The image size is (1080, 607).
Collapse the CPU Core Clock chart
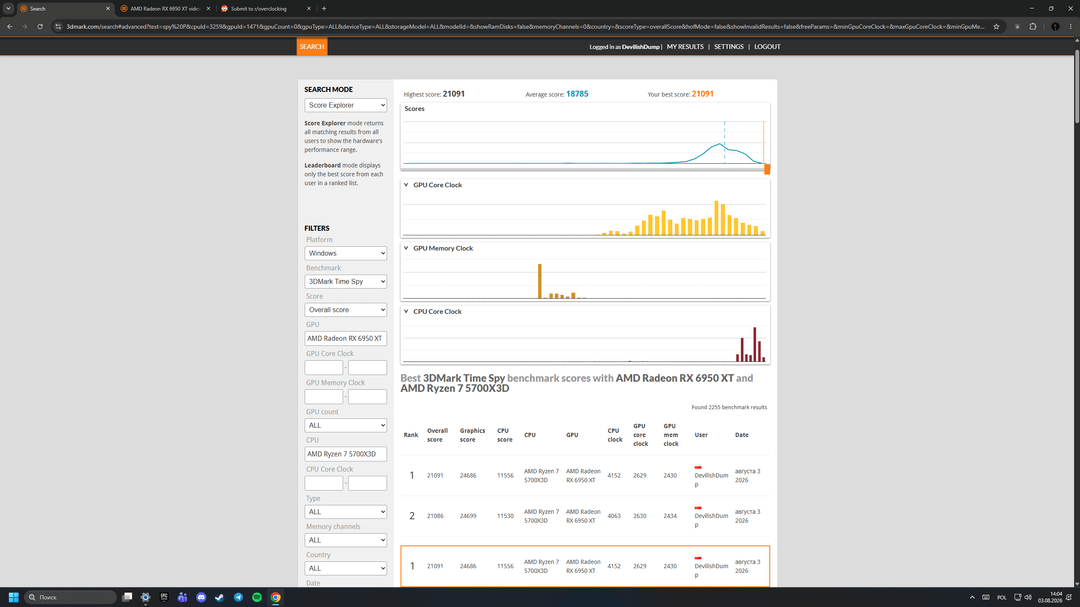406,311
